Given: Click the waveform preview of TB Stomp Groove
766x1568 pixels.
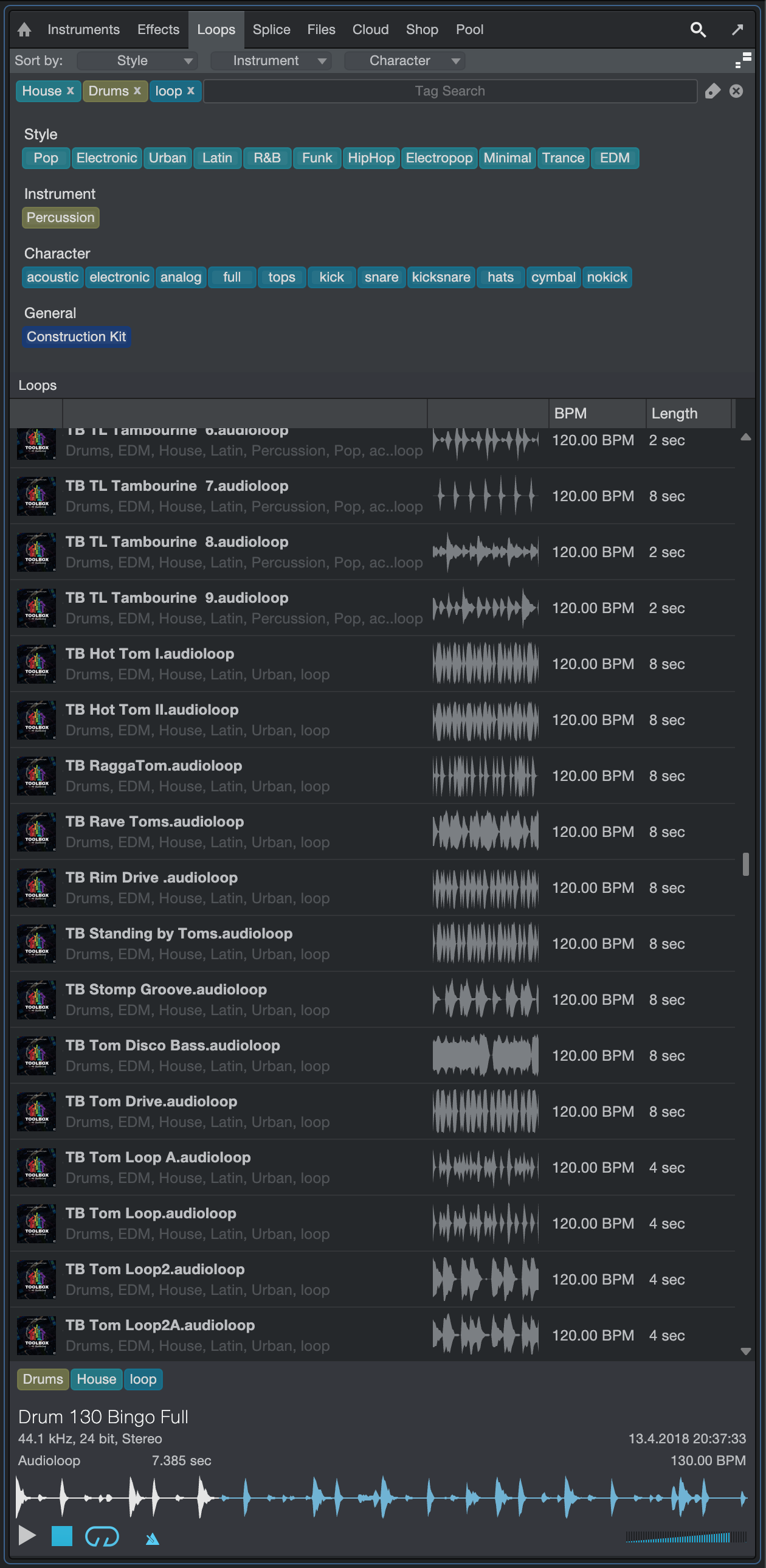Looking at the screenshot, I should 486,999.
